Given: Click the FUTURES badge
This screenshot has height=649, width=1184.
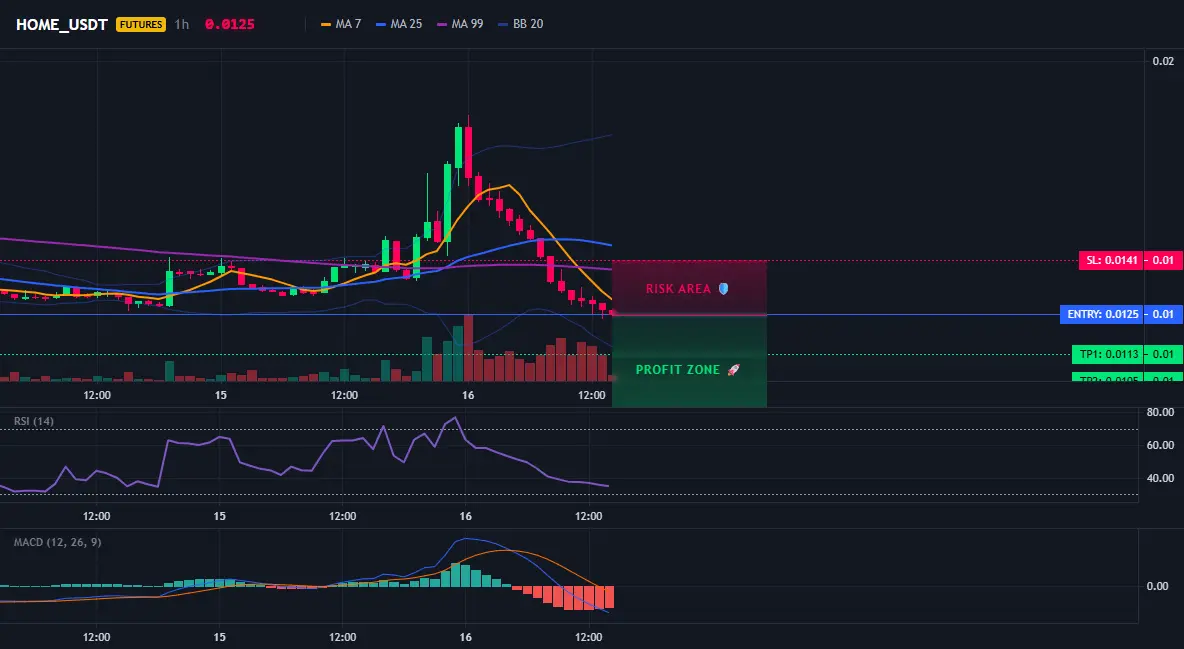Looking at the screenshot, I should coord(140,24).
